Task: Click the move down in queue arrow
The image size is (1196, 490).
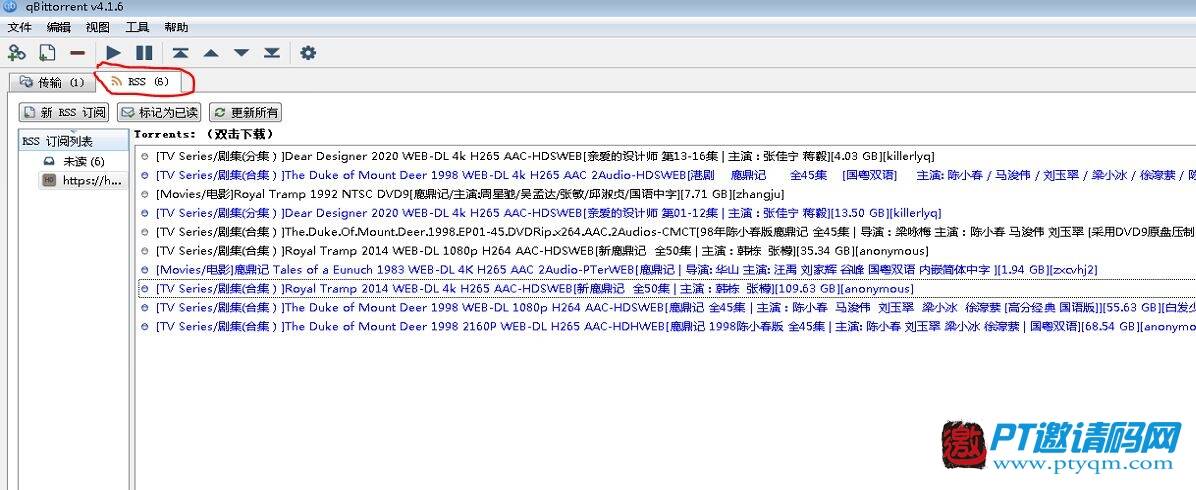Action: [242, 53]
